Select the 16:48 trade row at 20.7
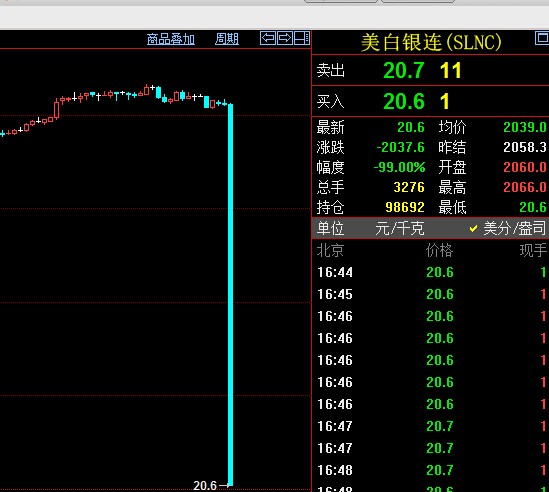Viewport: 549px width, 492px height. pos(431,470)
